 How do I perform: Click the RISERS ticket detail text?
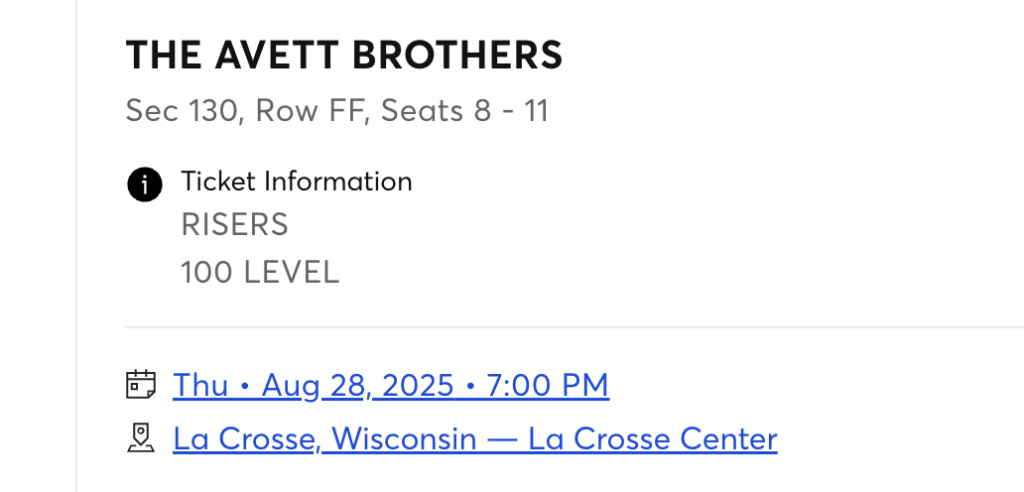(234, 225)
